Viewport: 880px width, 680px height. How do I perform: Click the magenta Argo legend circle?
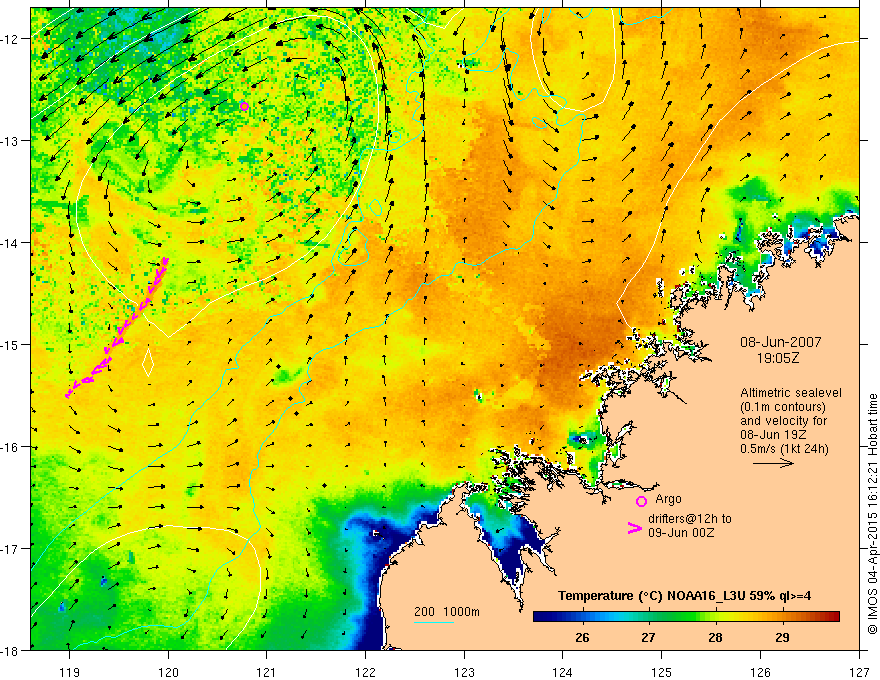tap(641, 501)
